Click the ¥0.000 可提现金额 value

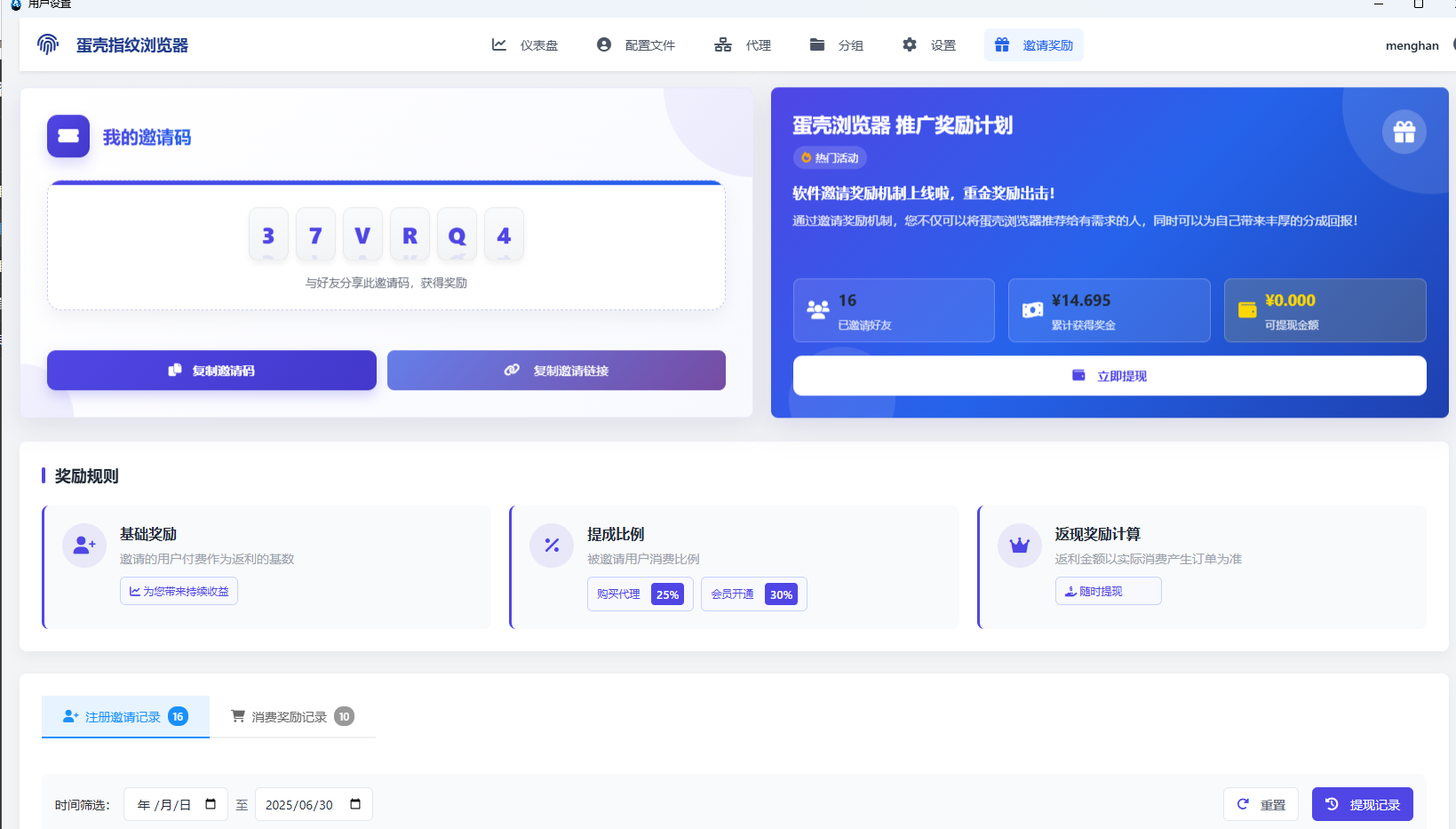[1290, 300]
